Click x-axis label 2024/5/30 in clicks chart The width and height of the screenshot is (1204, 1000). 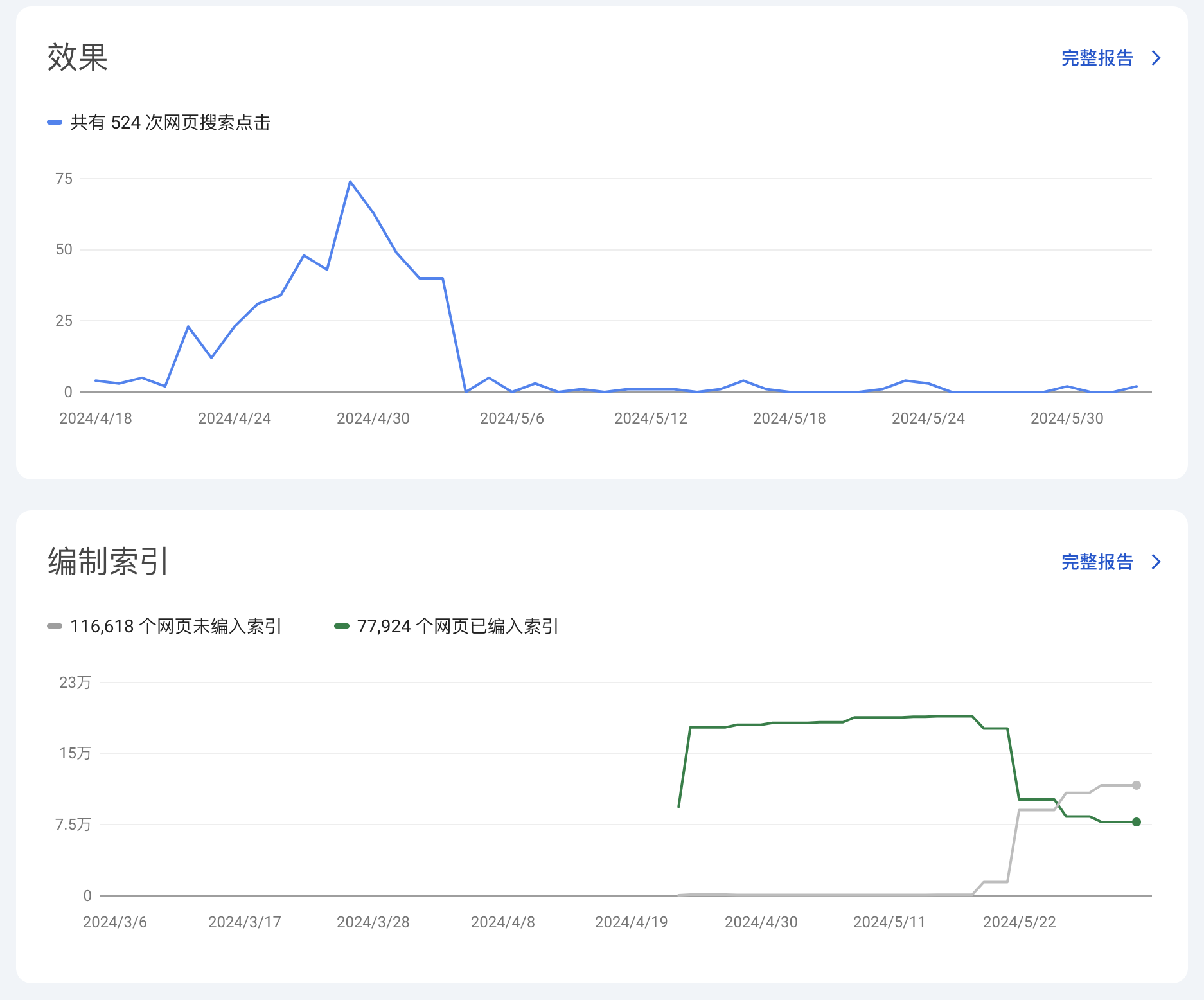pos(1067,418)
